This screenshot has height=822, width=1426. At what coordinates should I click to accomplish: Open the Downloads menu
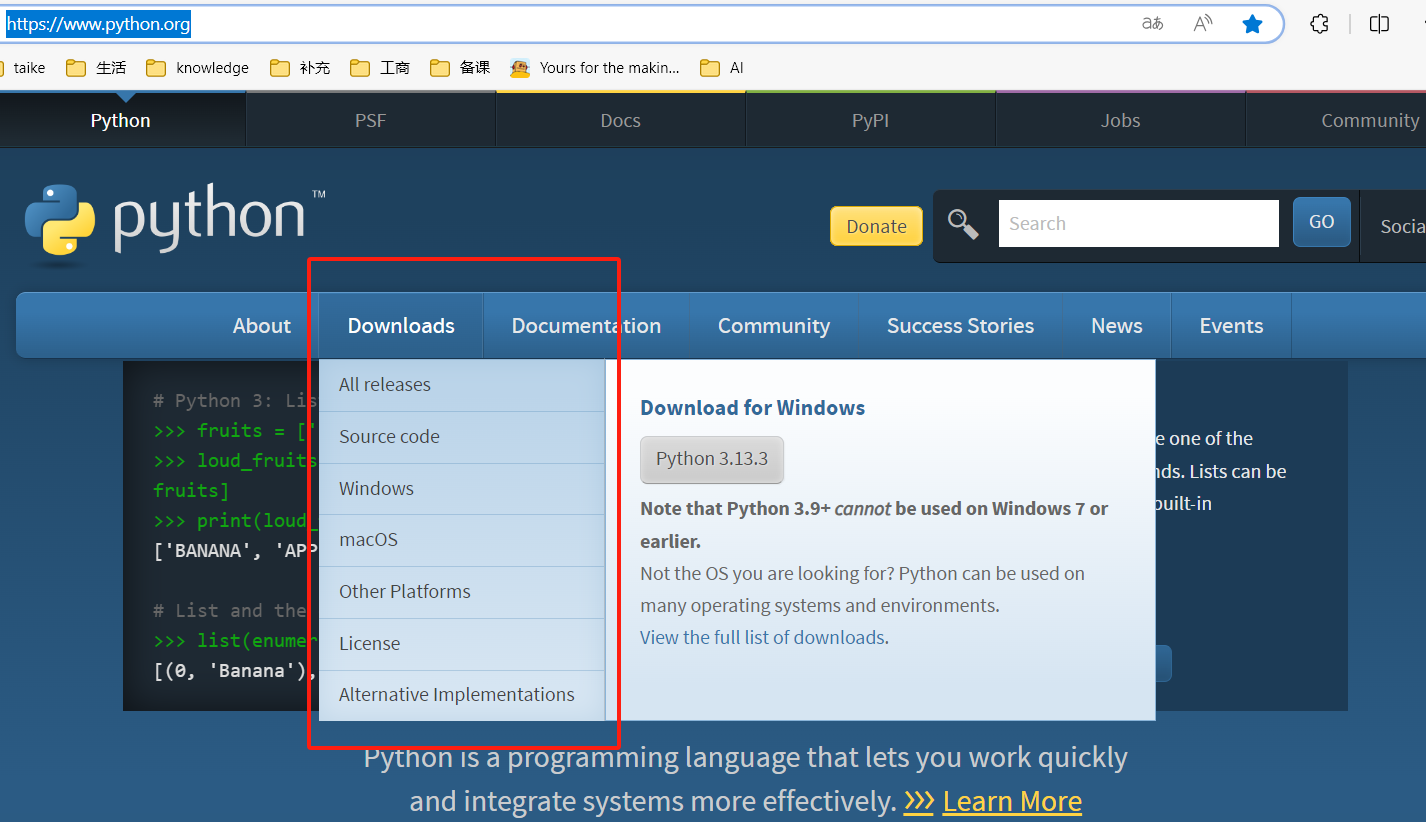[x=401, y=326]
